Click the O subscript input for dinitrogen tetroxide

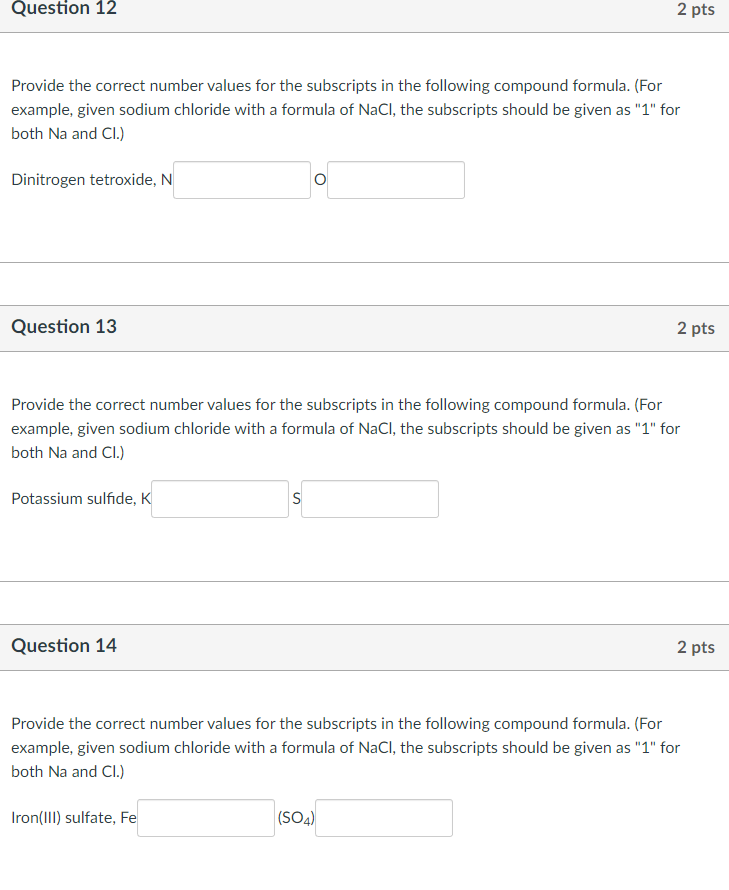click(x=395, y=179)
